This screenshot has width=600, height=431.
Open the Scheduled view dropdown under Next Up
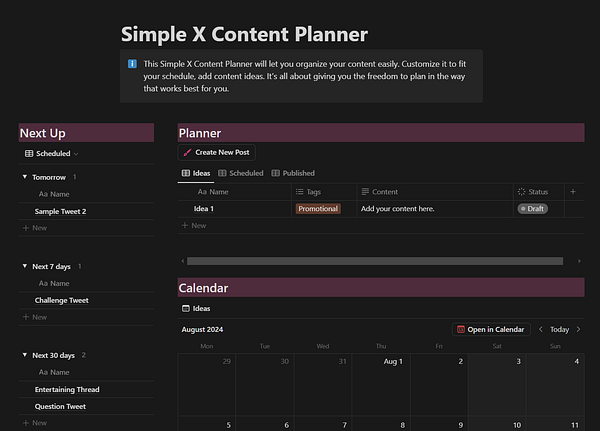click(x=52, y=154)
